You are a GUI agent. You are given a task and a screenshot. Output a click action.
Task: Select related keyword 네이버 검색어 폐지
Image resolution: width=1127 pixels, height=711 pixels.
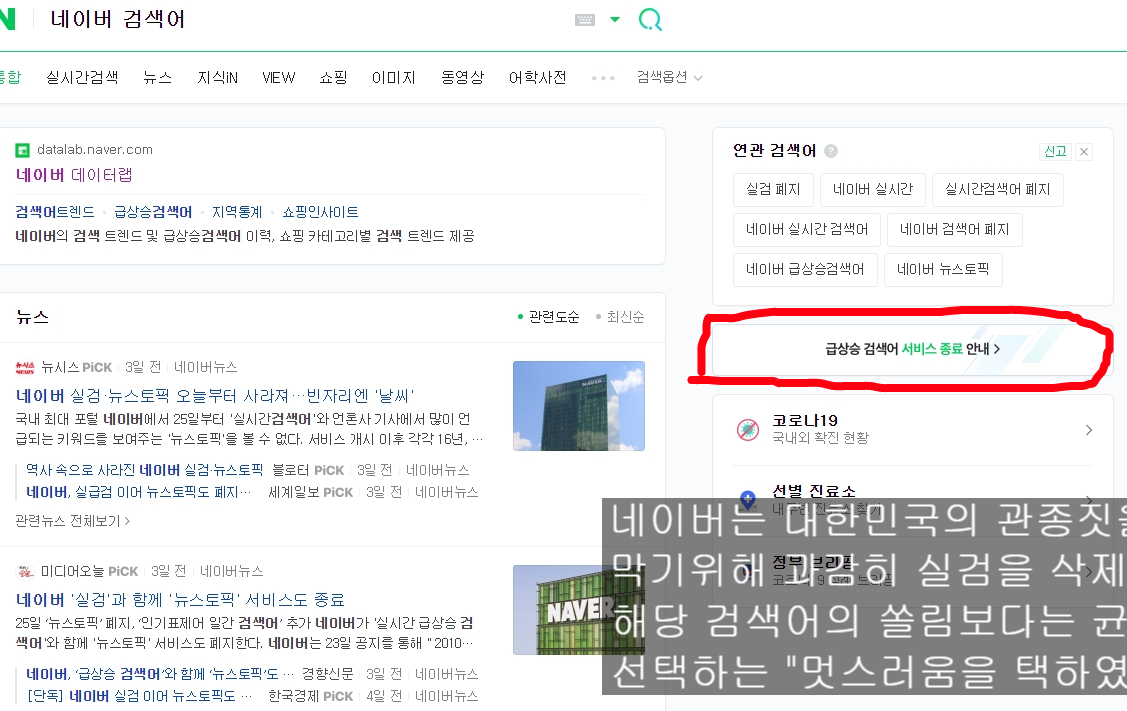pyautogui.click(x=954, y=229)
